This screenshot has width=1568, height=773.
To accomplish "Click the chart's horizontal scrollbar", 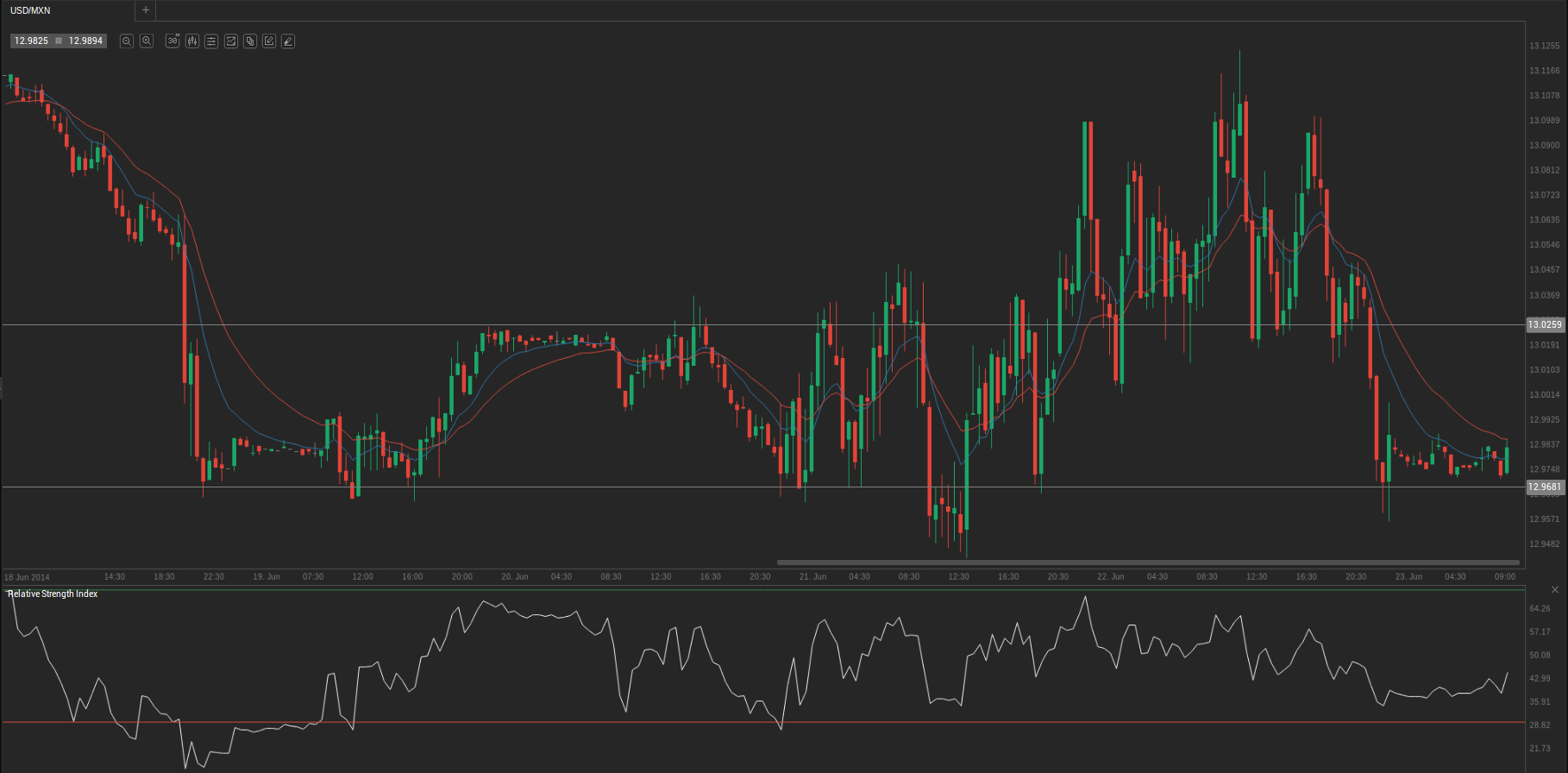I will coord(1147,562).
